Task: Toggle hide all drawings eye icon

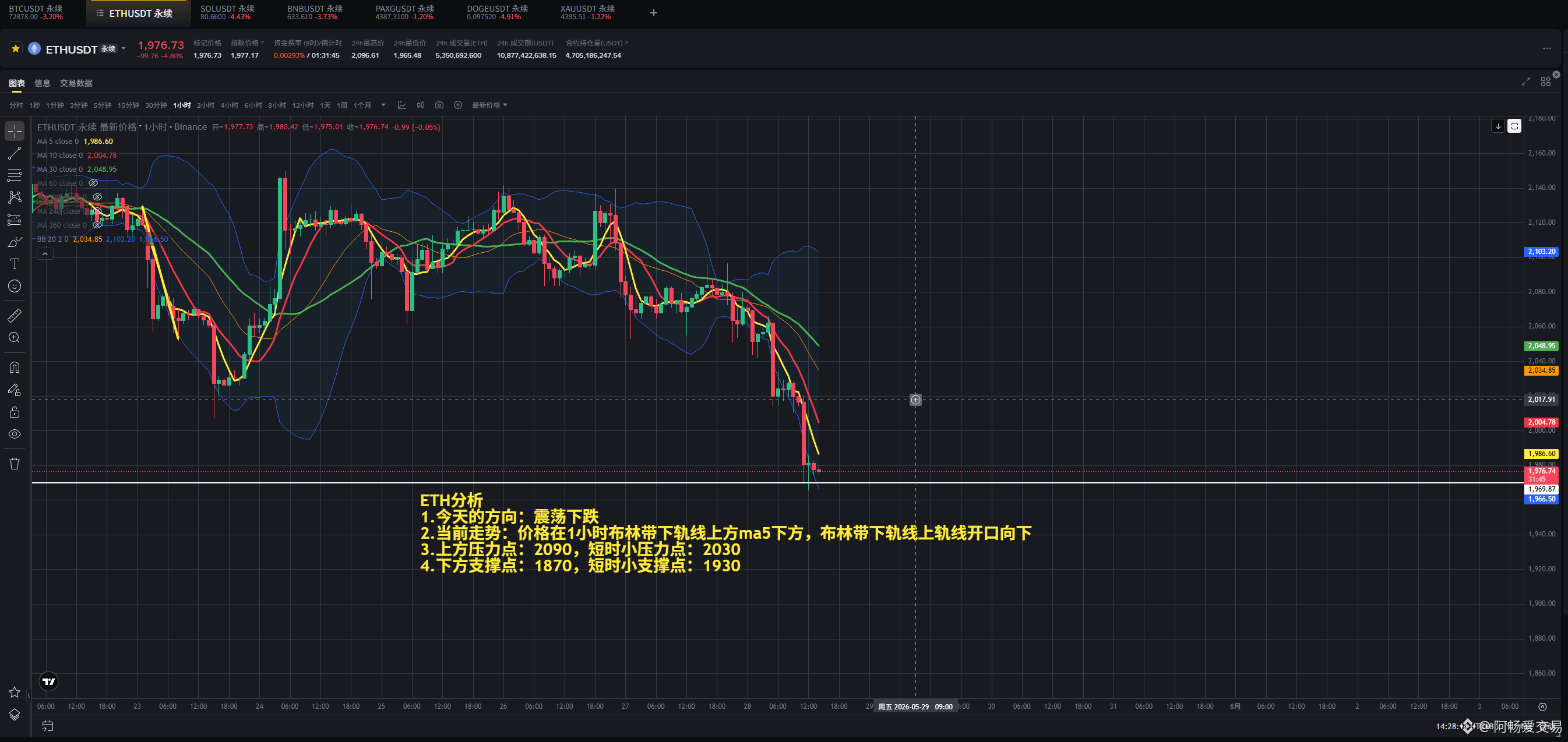Action: tap(15, 434)
